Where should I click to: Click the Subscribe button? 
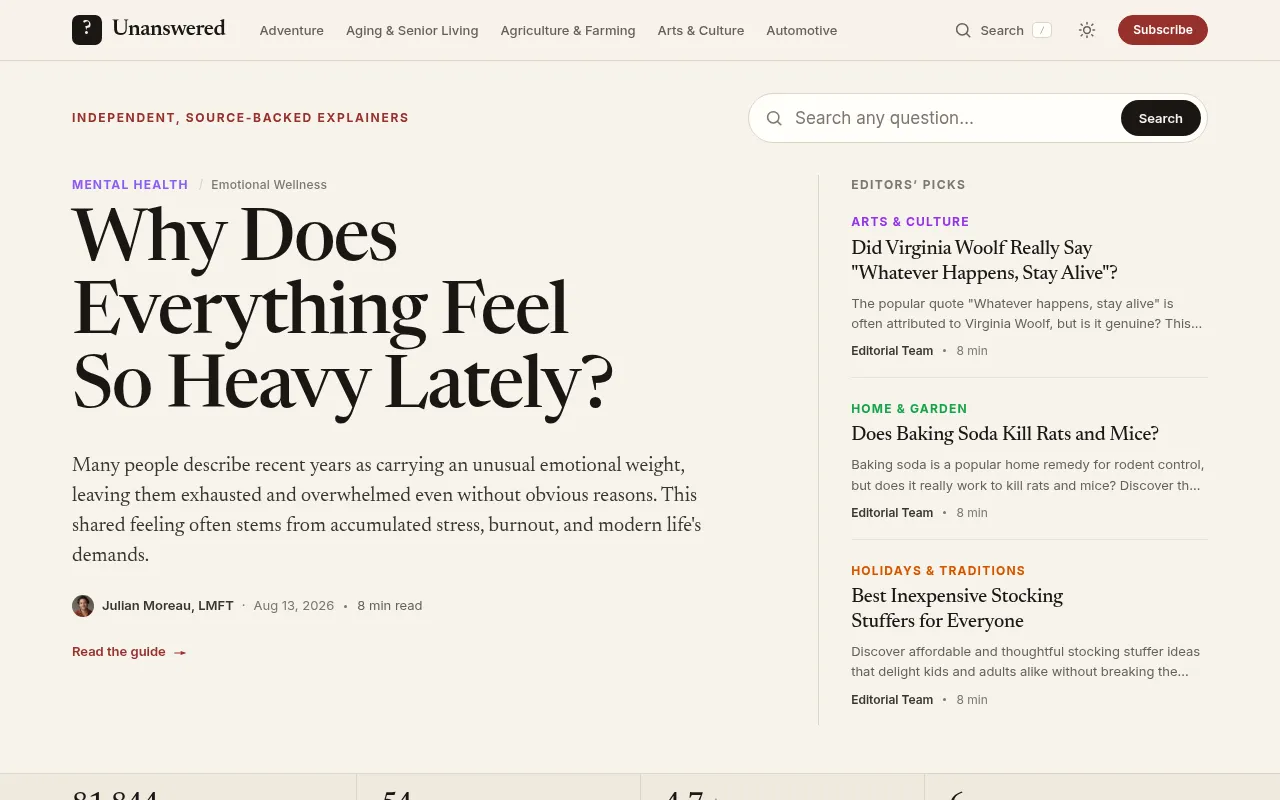1163,30
